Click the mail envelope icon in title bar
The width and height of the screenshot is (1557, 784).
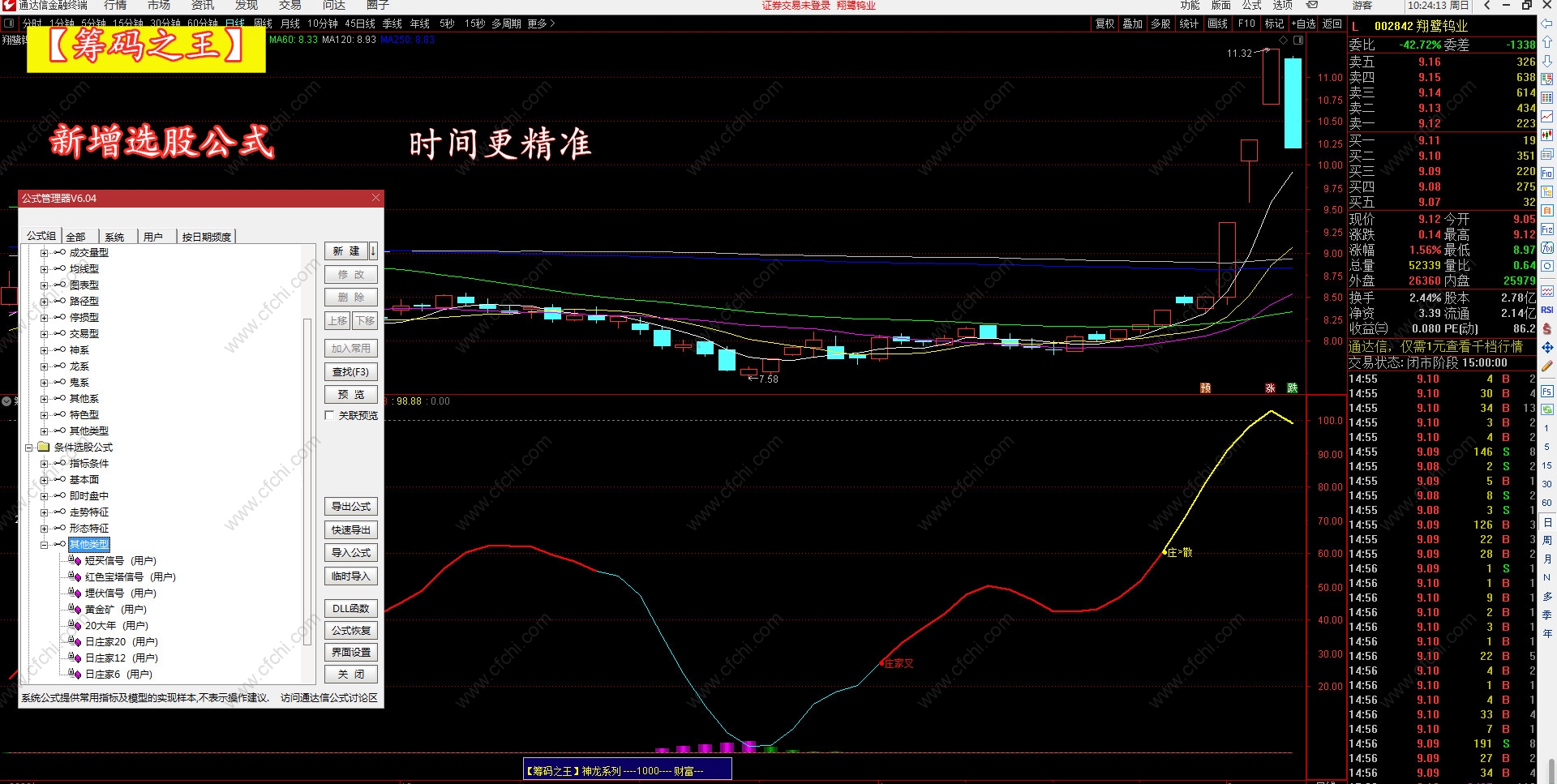(1312, 5)
